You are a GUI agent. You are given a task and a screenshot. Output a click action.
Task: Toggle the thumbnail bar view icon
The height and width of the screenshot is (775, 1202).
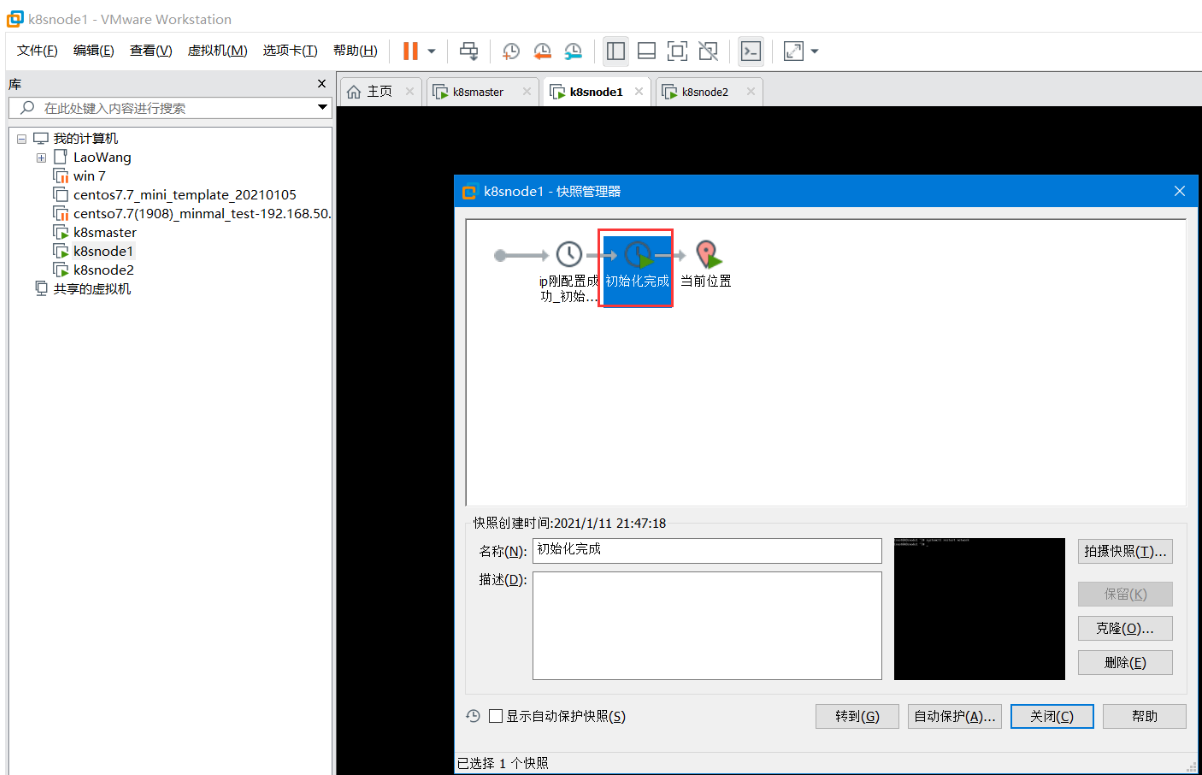[x=647, y=51]
